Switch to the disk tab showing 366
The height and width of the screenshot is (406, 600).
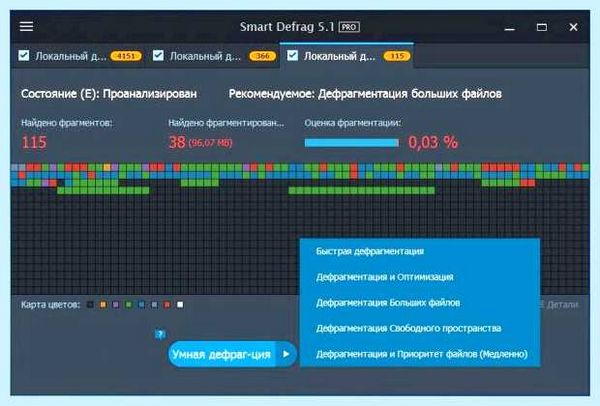213,56
